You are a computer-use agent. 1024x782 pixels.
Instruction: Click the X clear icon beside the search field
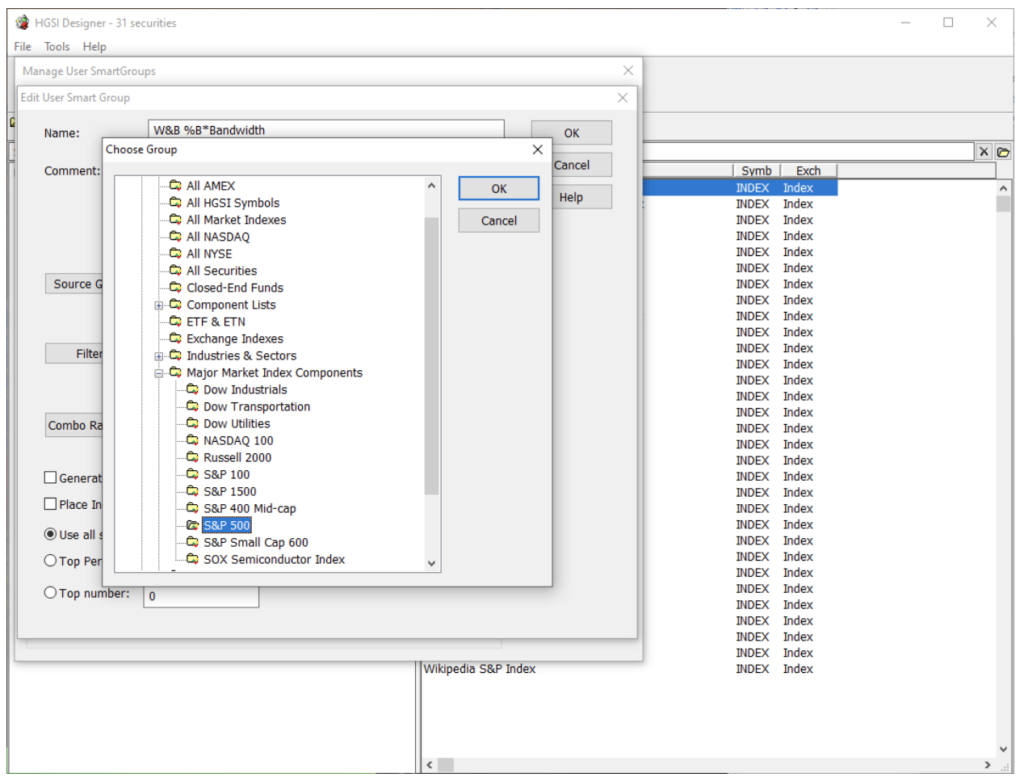984,152
